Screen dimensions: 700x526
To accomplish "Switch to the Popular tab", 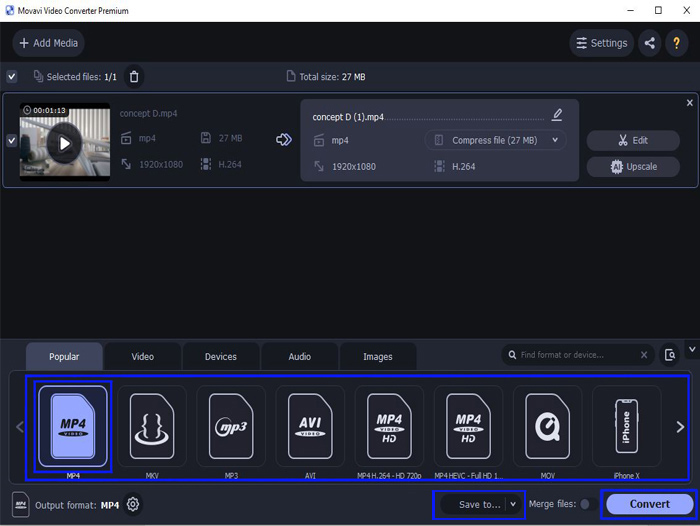I will pos(64,356).
